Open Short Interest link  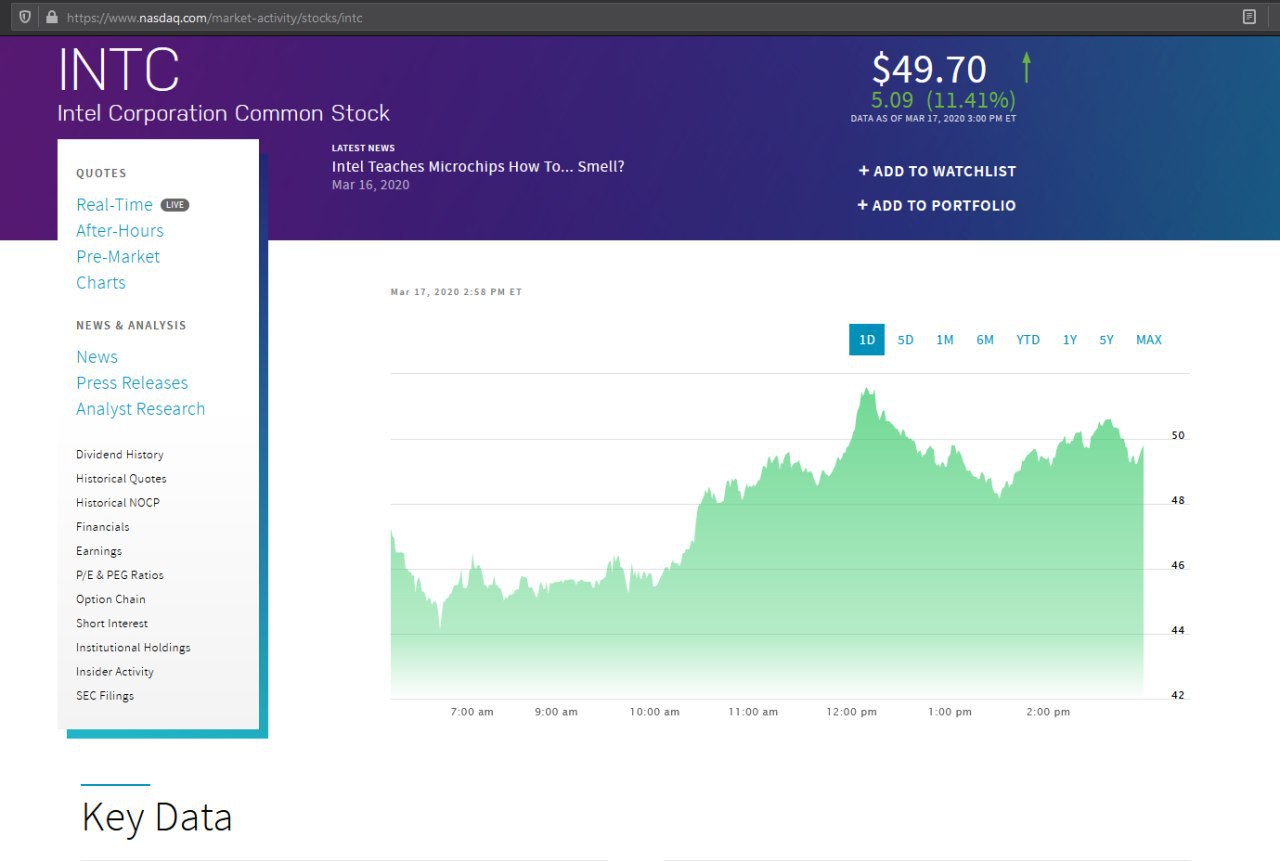(x=112, y=623)
